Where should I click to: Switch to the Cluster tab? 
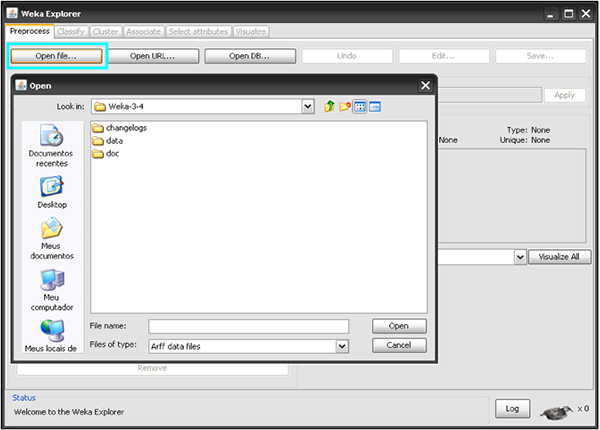pos(105,32)
